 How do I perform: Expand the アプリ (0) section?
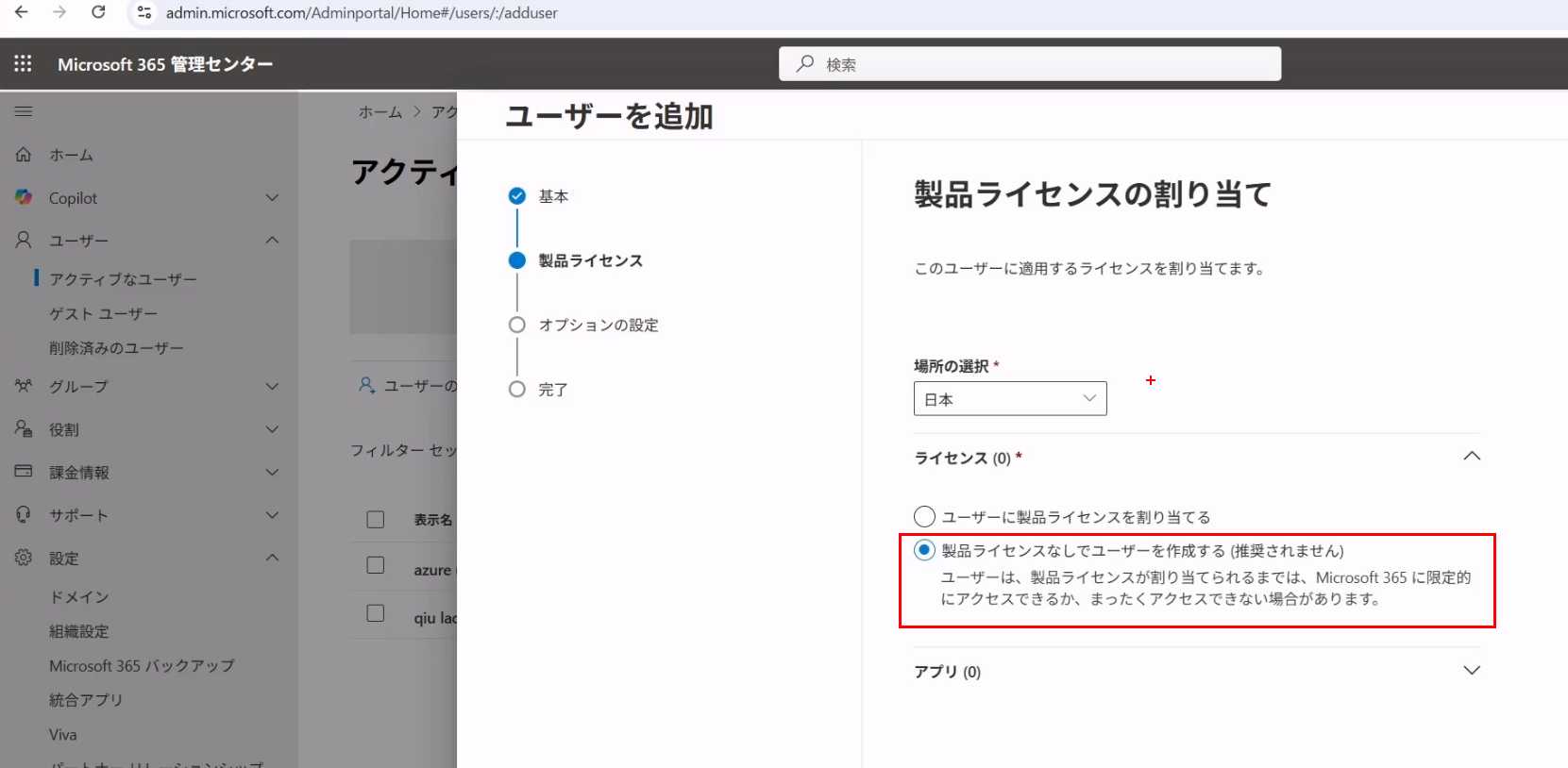point(1471,671)
